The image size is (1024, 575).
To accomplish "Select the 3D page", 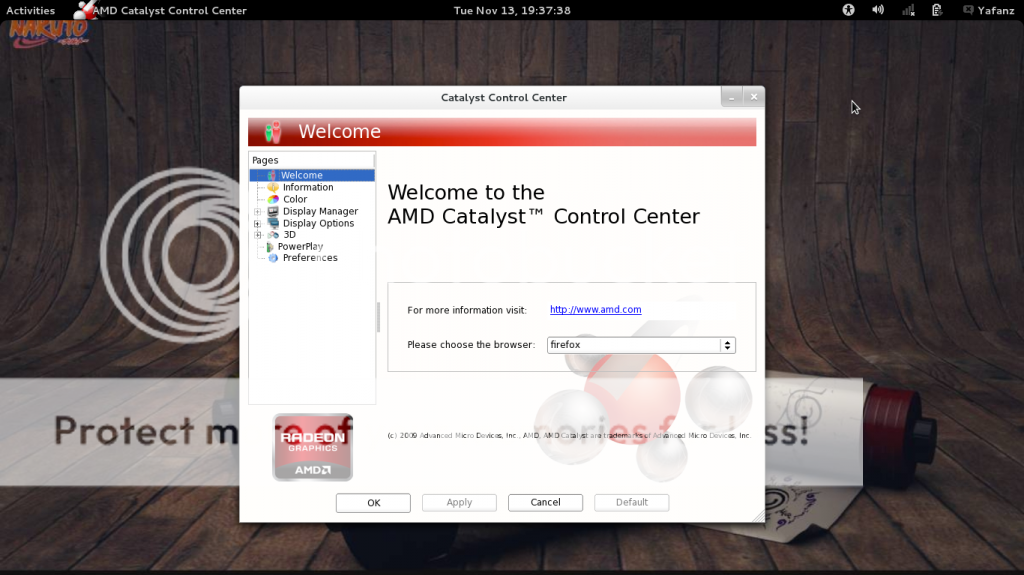I will click(x=289, y=235).
